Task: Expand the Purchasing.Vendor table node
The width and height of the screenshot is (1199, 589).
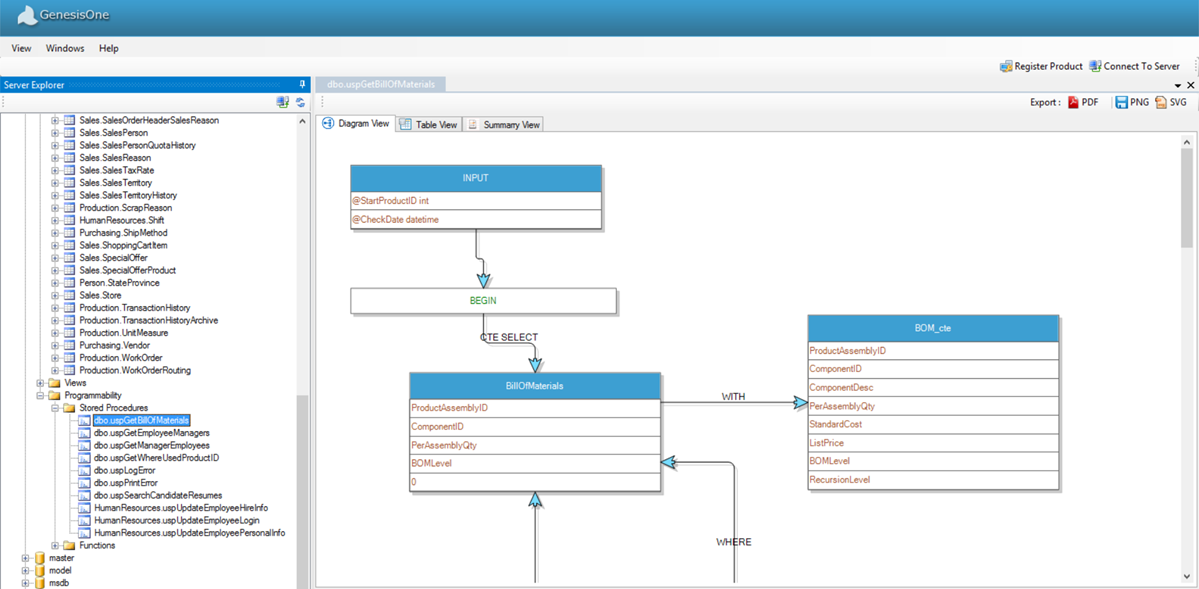Action: click(55, 346)
